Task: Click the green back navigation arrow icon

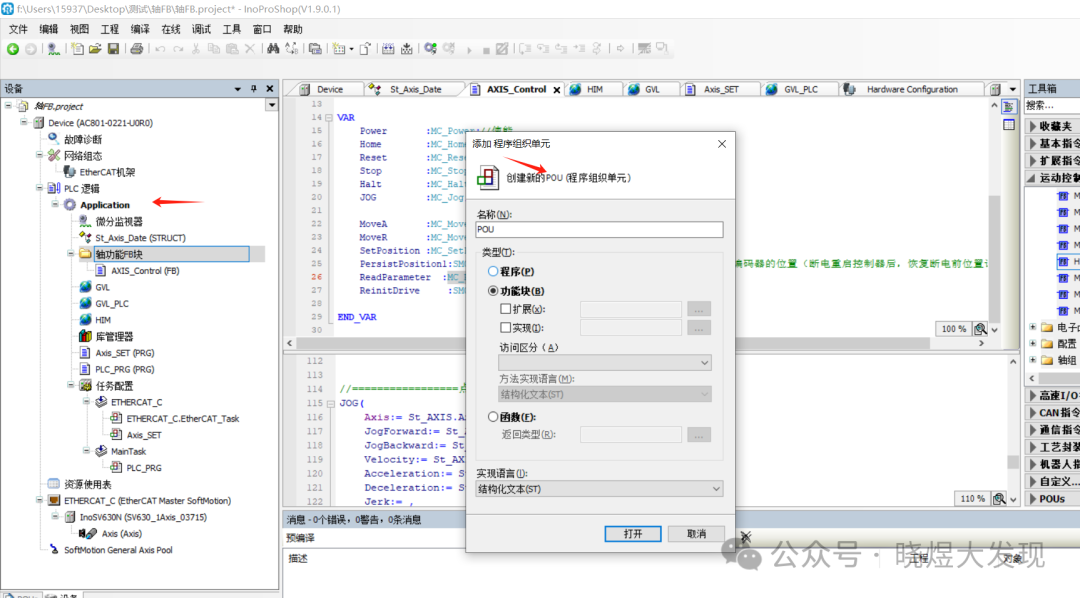Action: point(13,49)
